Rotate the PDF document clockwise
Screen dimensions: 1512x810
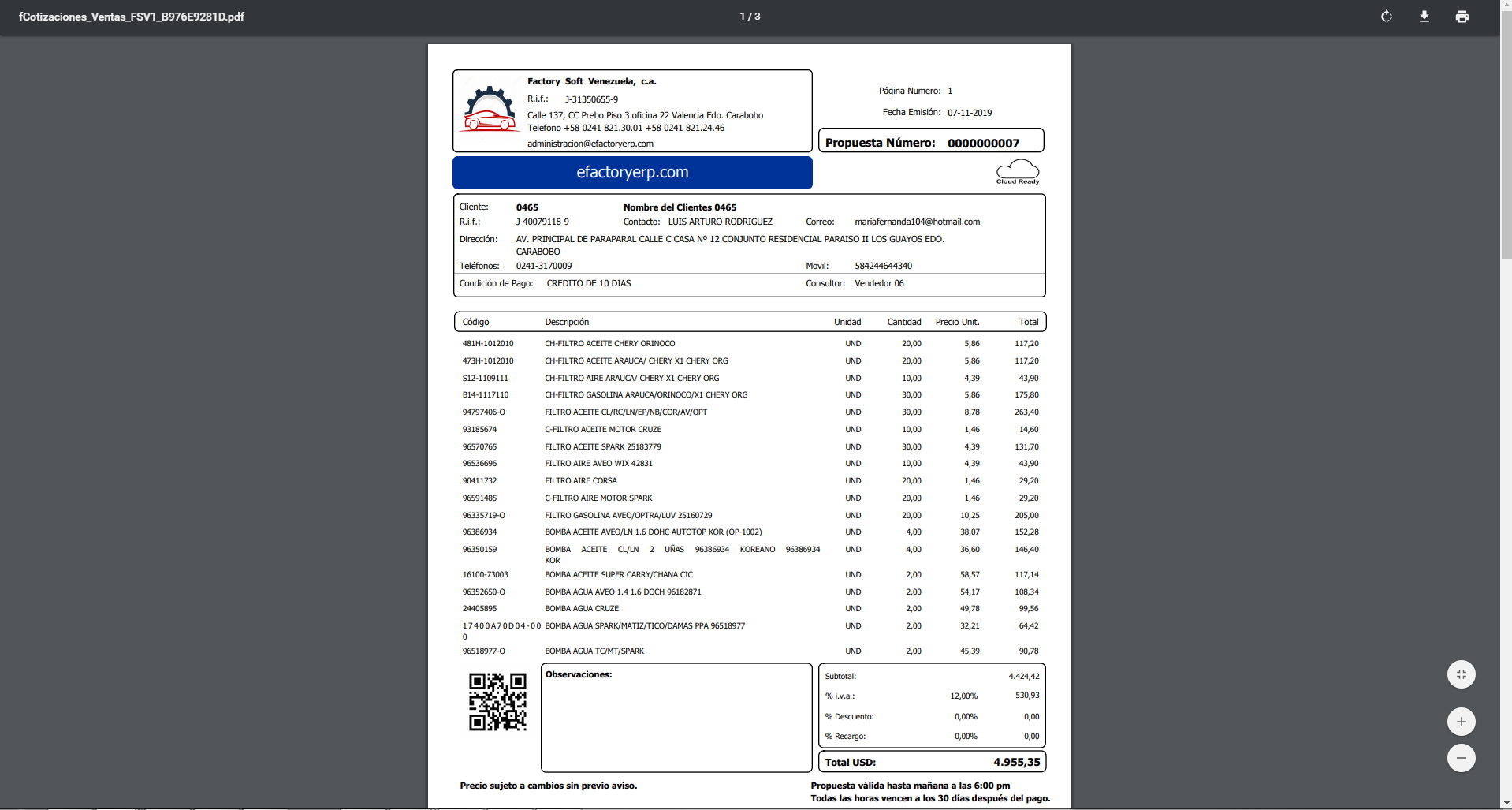tap(1387, 17)
